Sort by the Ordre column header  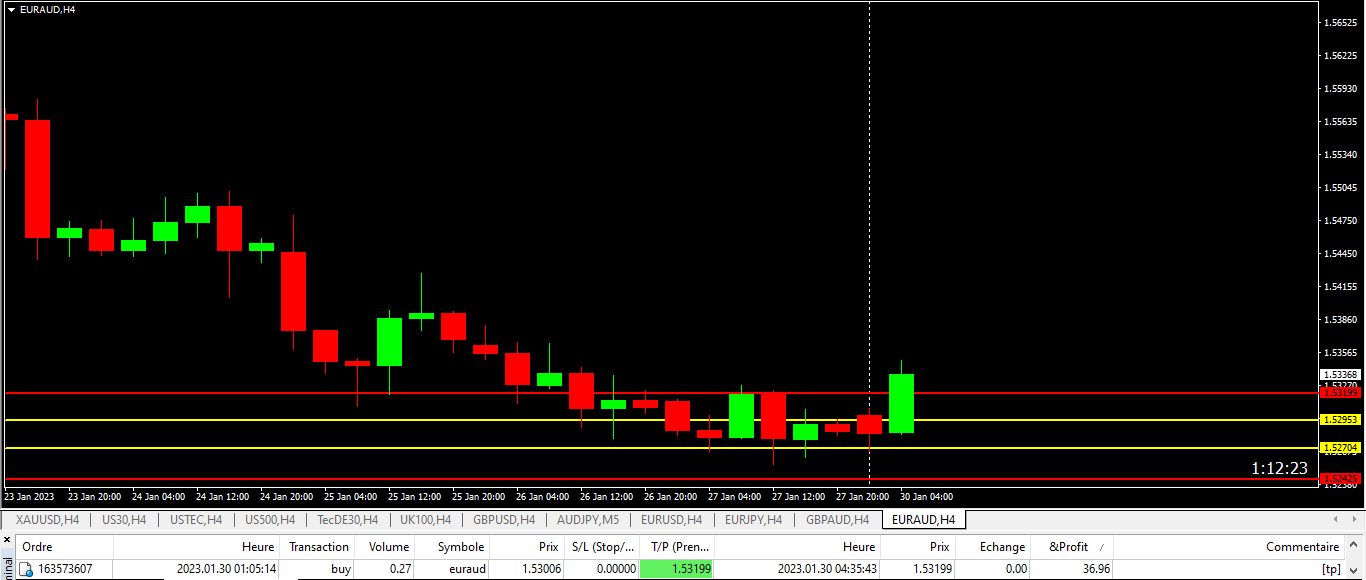tap(38, 547)
